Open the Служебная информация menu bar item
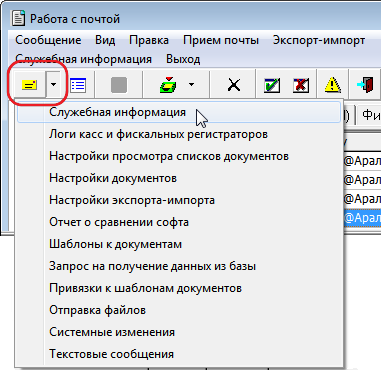Viewport: 381px width, 370px height. pyautogui.click(x=83, y=59)
